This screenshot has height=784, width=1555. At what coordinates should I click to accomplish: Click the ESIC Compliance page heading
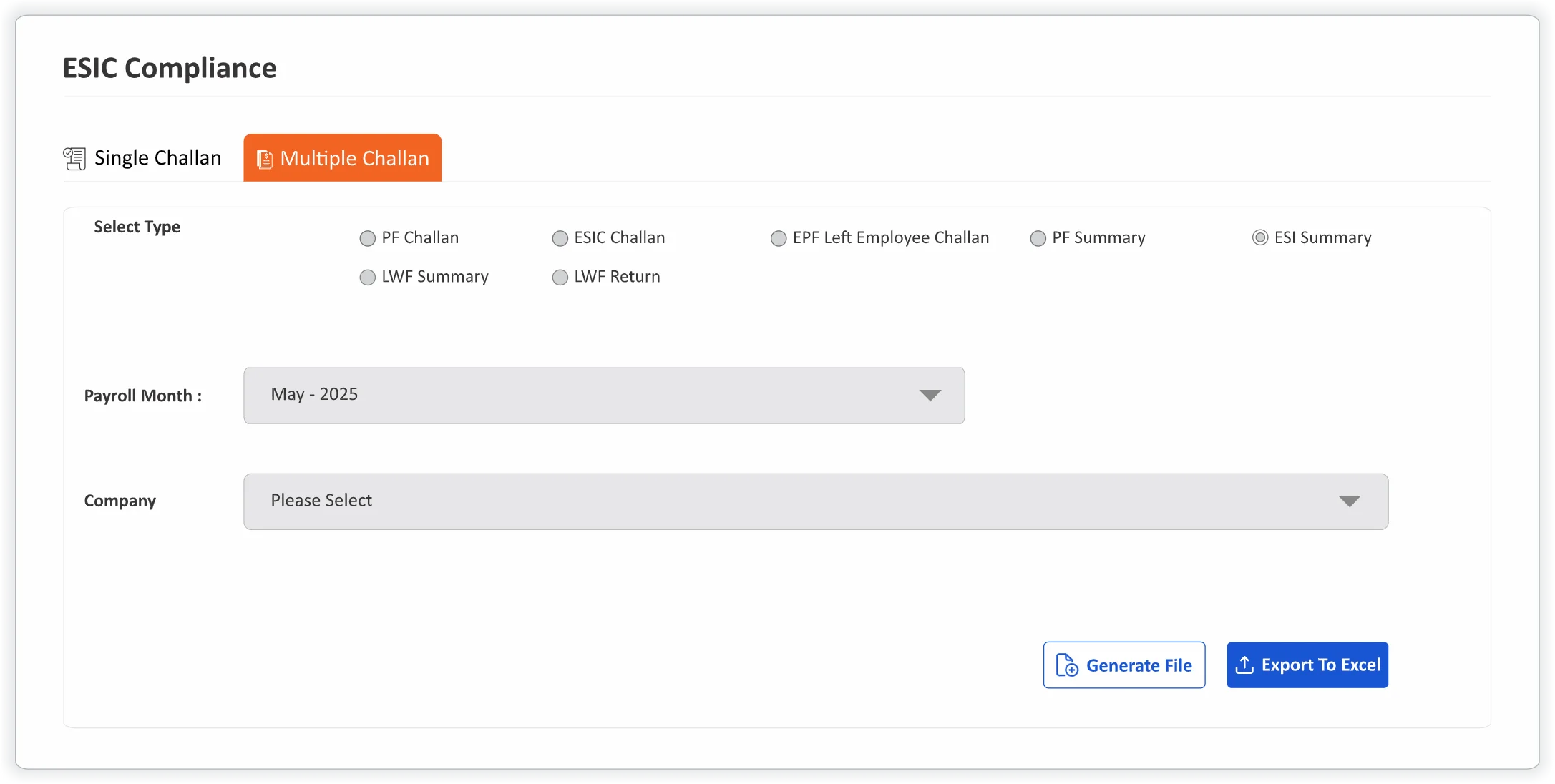point(170,68)
